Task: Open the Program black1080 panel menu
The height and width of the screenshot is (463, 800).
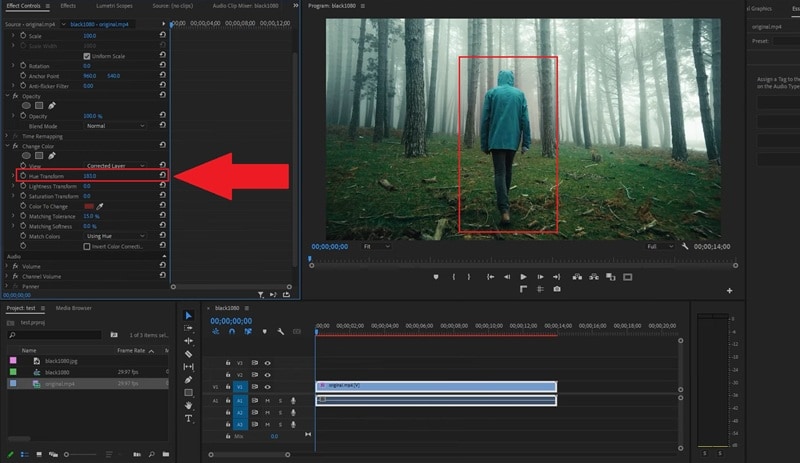Action: pos(363,6)
